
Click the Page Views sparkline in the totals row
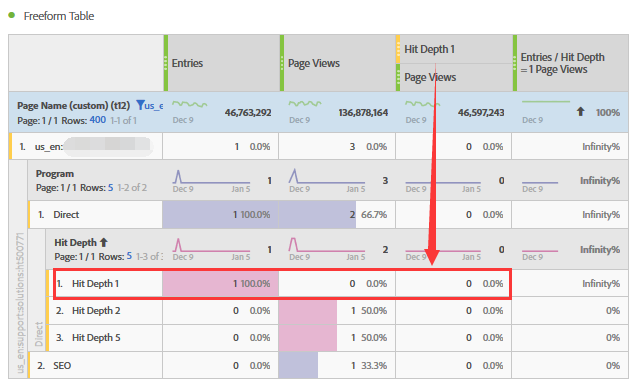(306, 104)
